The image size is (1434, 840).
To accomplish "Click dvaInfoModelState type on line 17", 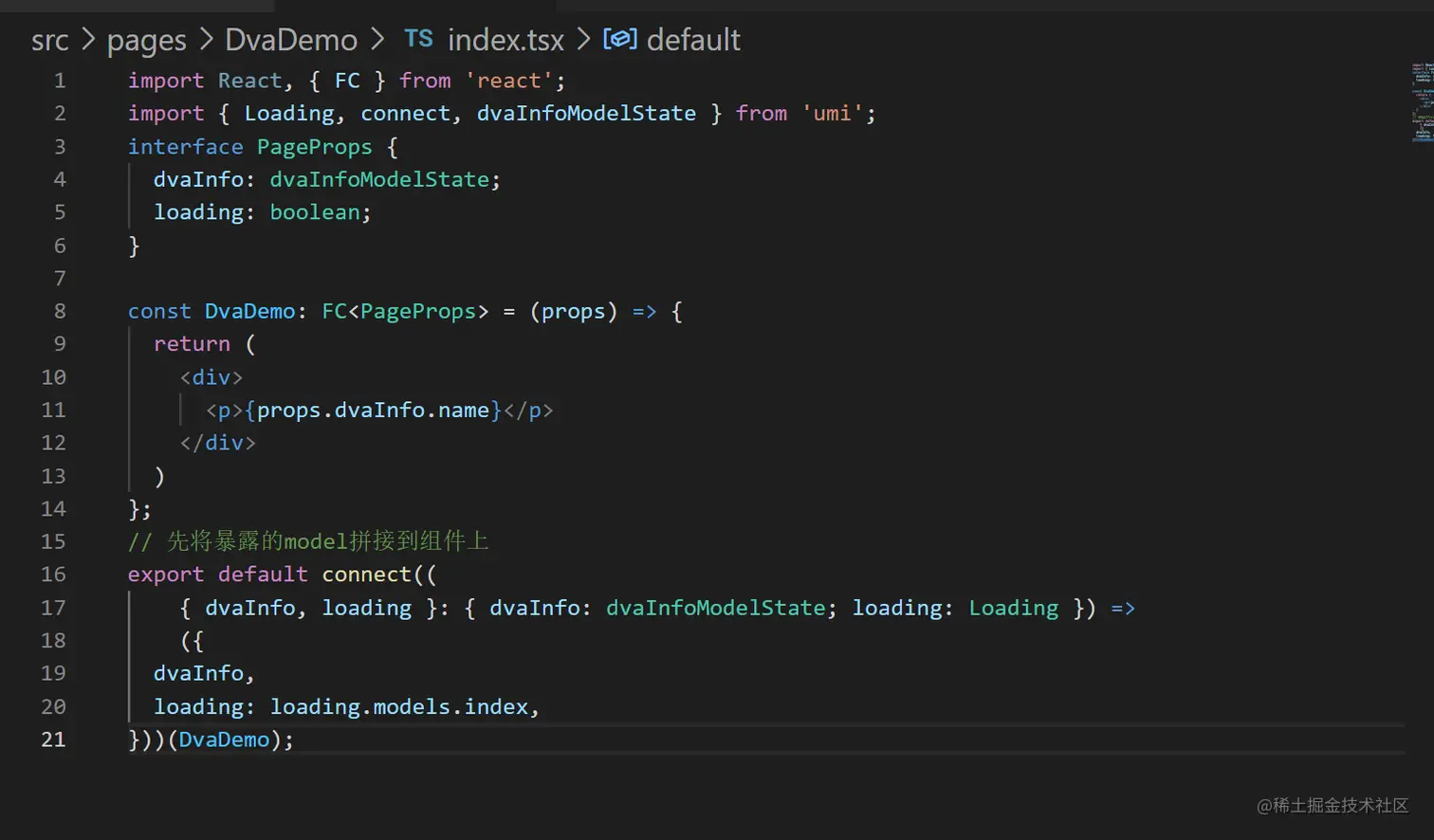I will (x=716, y=608).
